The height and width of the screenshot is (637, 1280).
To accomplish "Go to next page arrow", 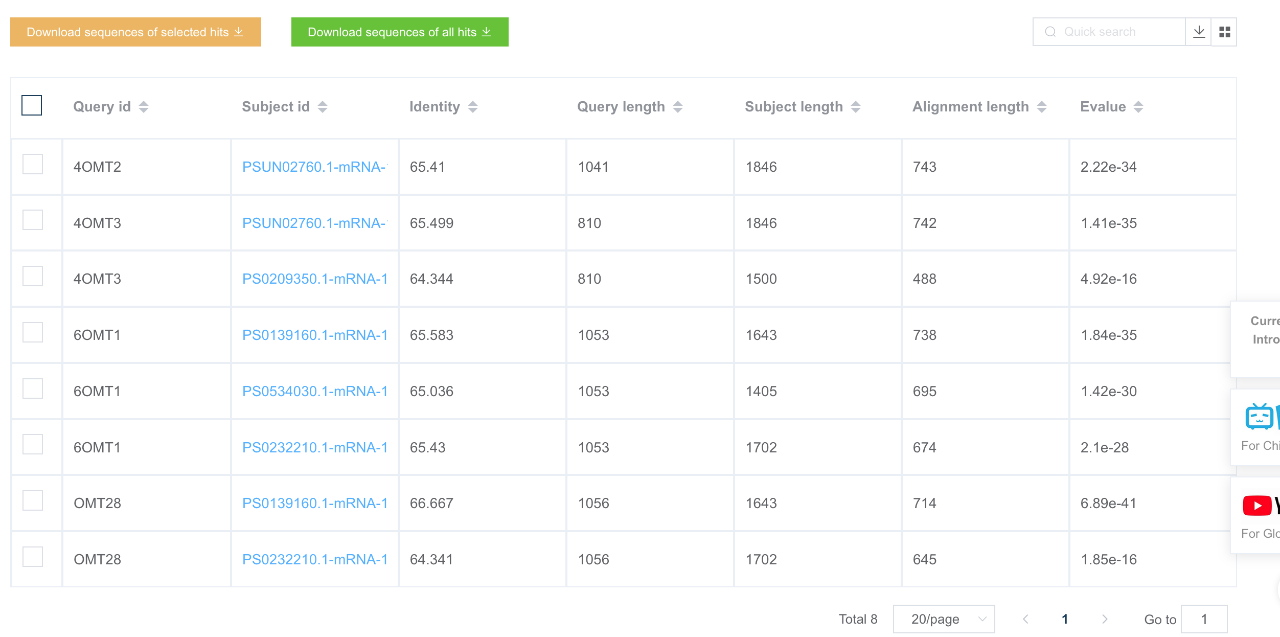I will (x=1104, y=619).
